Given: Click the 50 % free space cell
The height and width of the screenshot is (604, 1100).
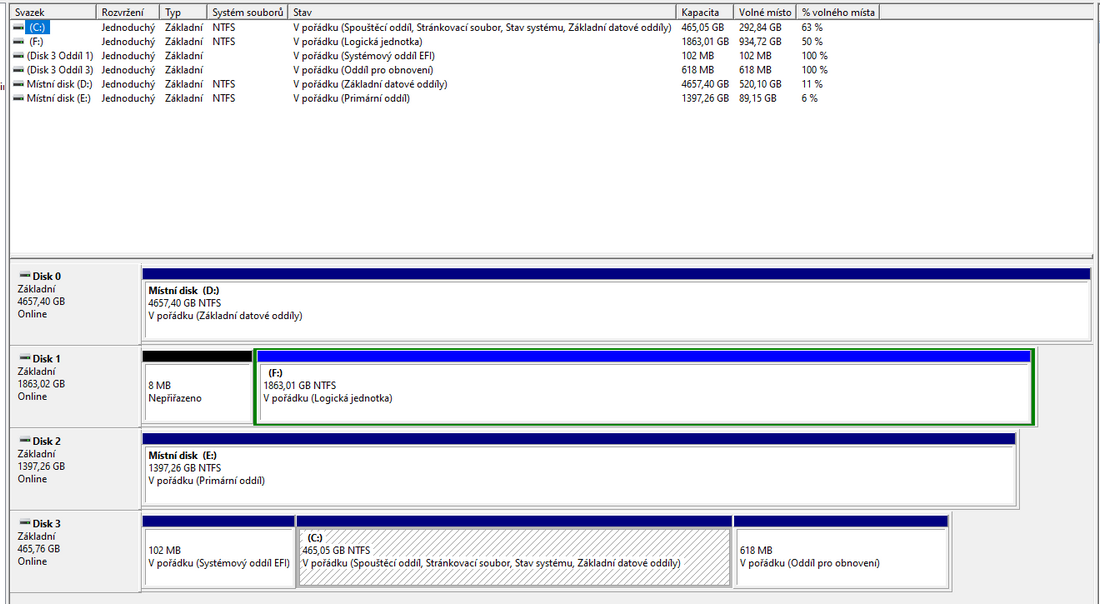Looking at the screenshot, I should click(812, 41).
